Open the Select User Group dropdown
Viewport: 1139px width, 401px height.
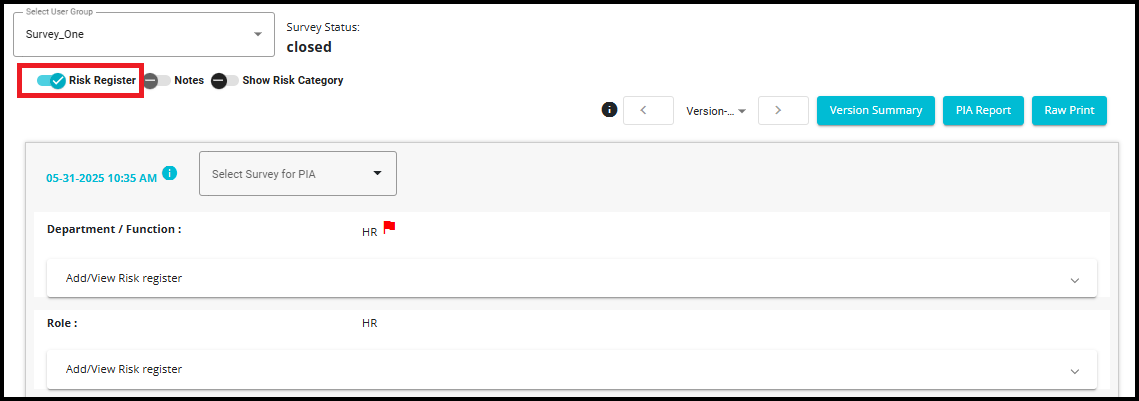click(144, 35)
